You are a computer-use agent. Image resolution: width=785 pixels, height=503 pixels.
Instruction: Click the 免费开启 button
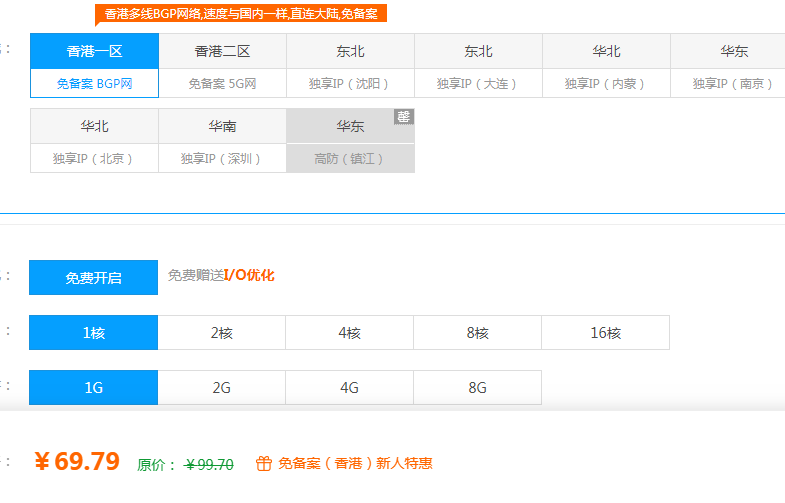coord(94,277)
